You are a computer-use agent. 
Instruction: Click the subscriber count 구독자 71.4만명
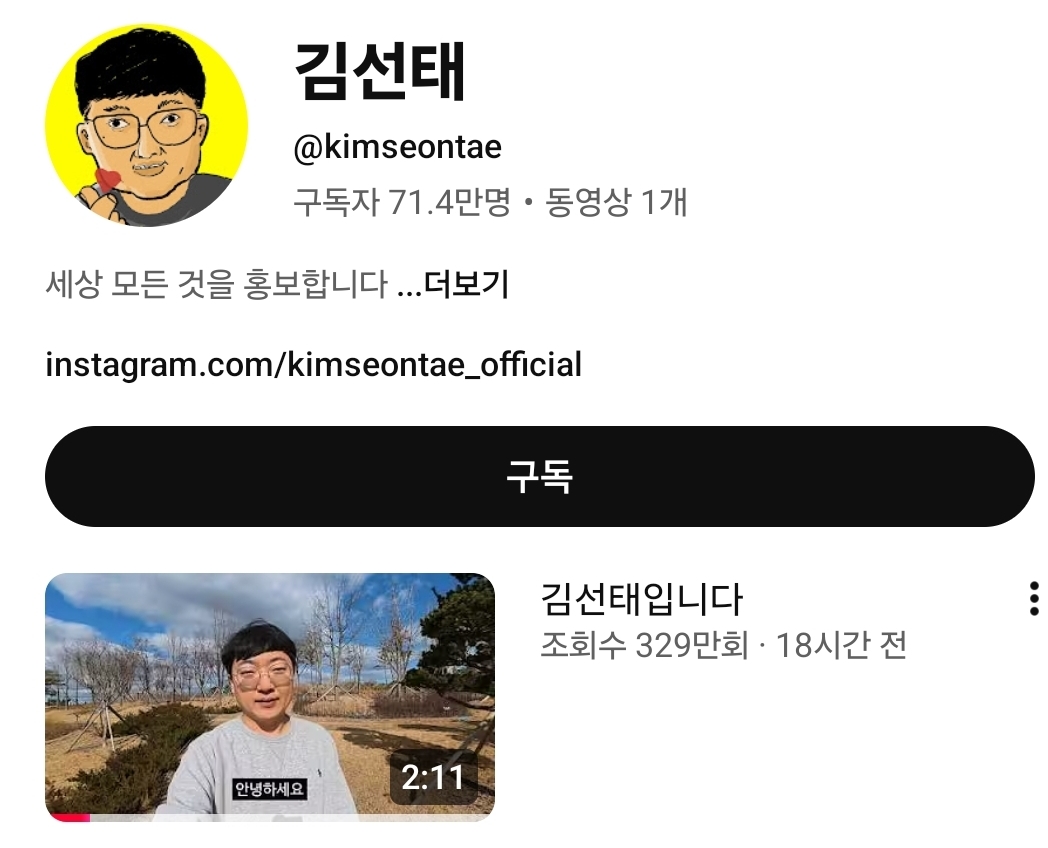click(x=402, y=202)
